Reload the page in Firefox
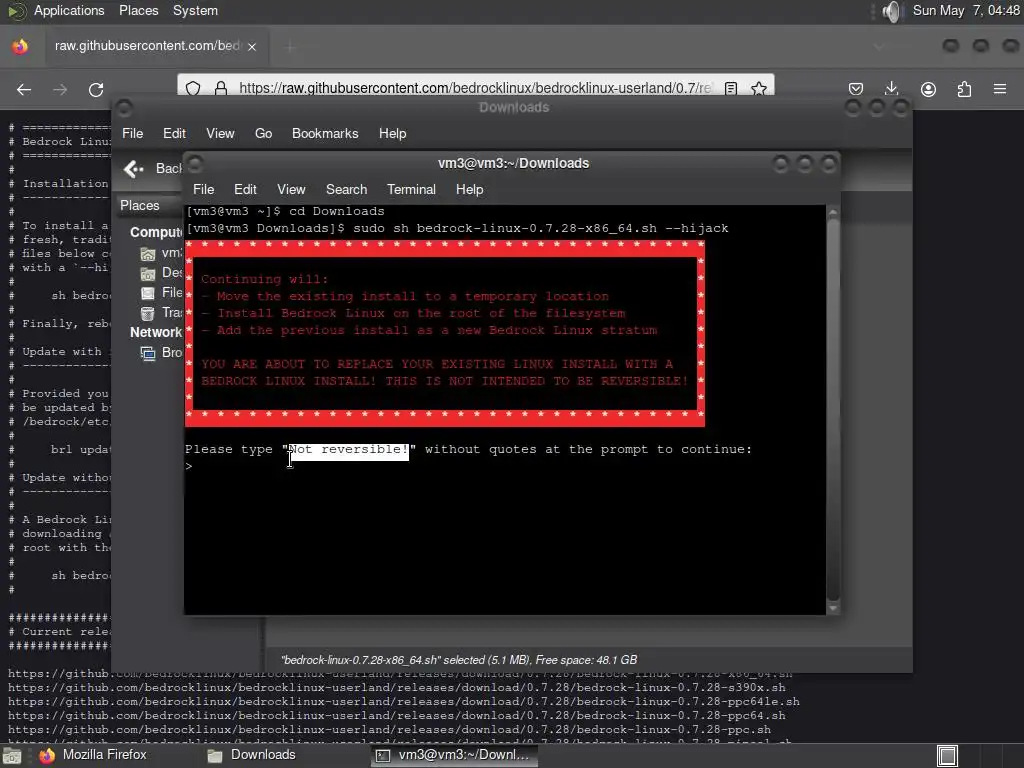 (x=96, y=89)
